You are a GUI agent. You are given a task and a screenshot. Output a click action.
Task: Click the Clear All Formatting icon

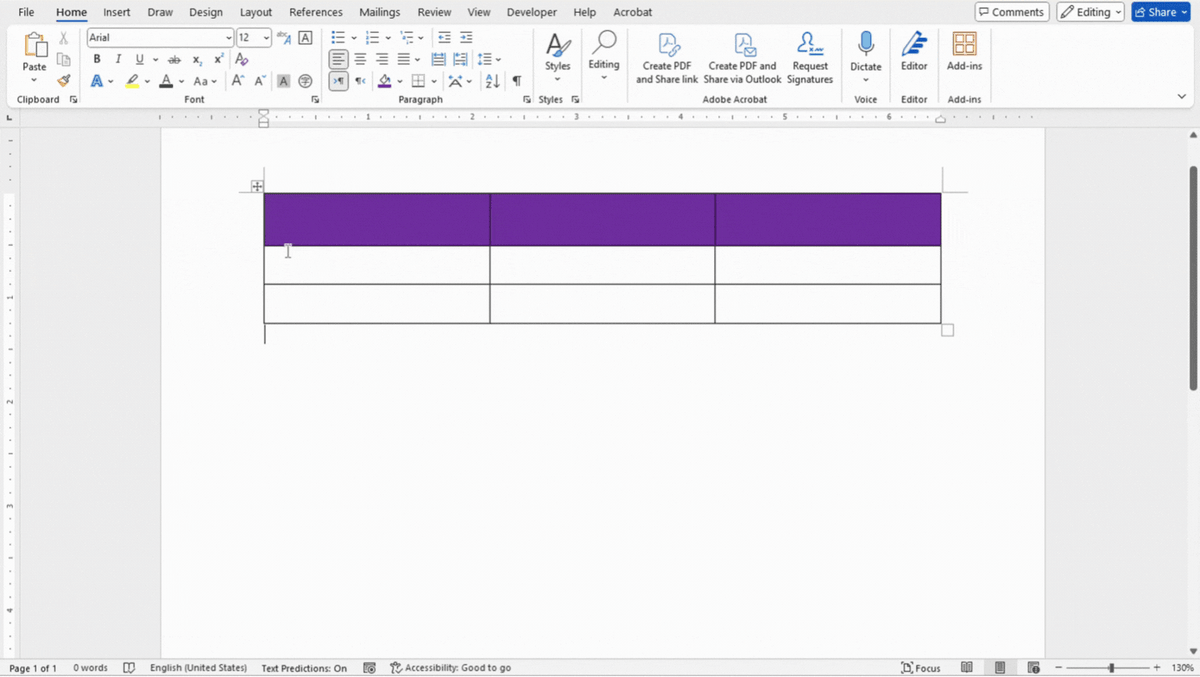[242, 59]
